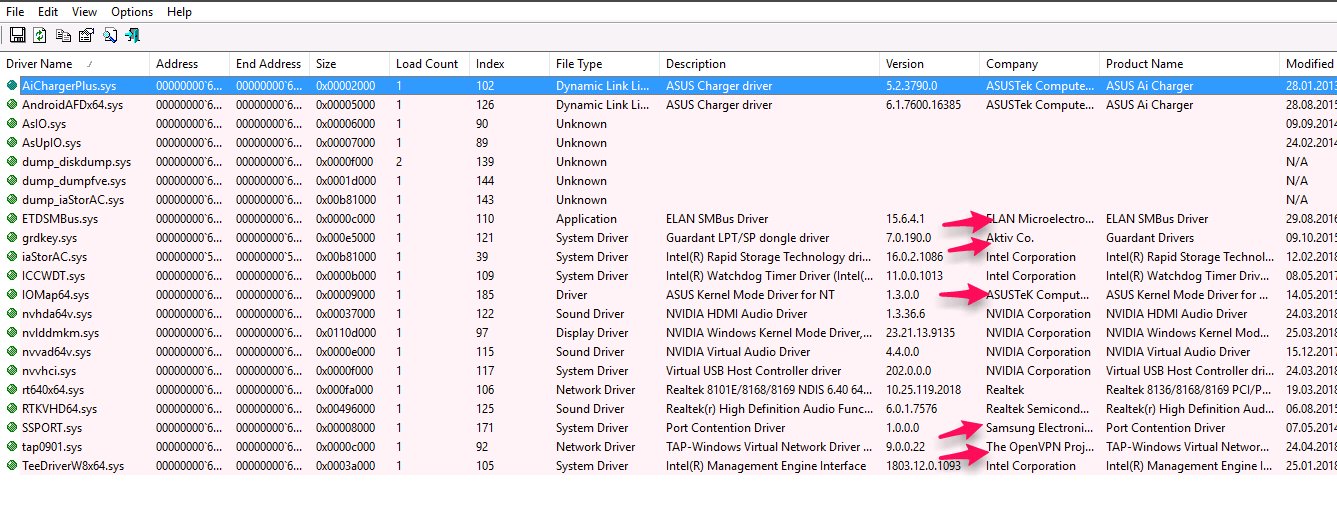
Task: Open the Options menu
Action: [x=132, y=12]
